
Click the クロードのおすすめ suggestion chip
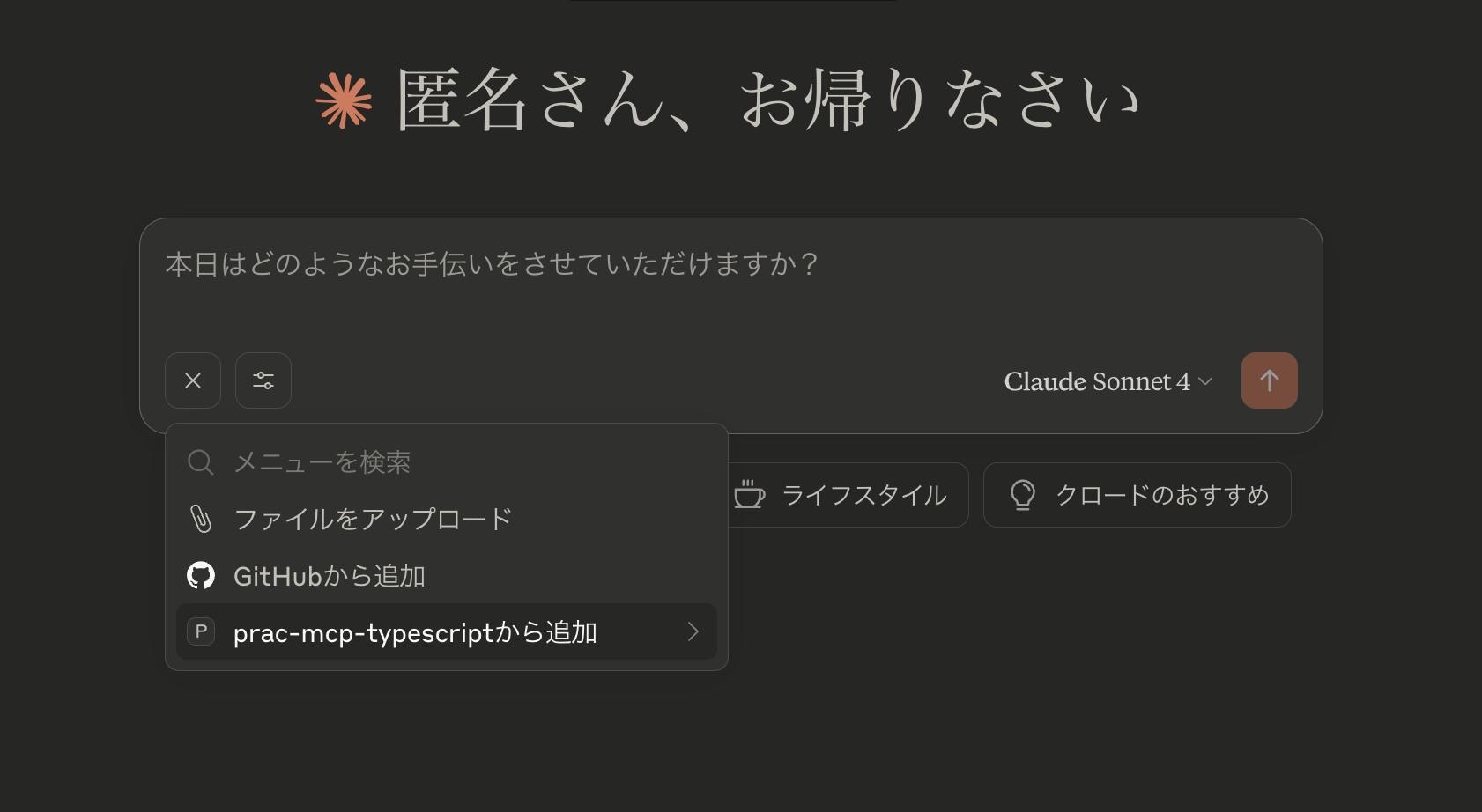(x=1137, y=495)
